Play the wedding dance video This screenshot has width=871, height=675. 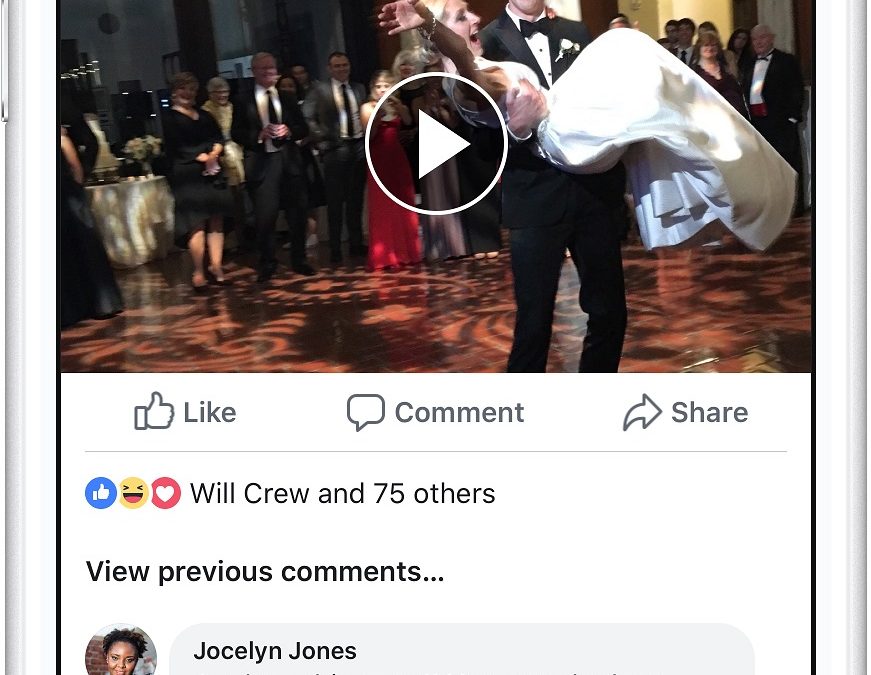pyautogui.click(x=436, y=143)
